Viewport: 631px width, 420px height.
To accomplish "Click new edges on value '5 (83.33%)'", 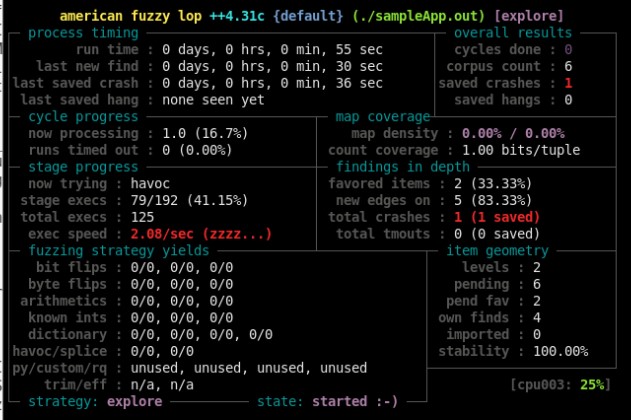I will [493, 201].
